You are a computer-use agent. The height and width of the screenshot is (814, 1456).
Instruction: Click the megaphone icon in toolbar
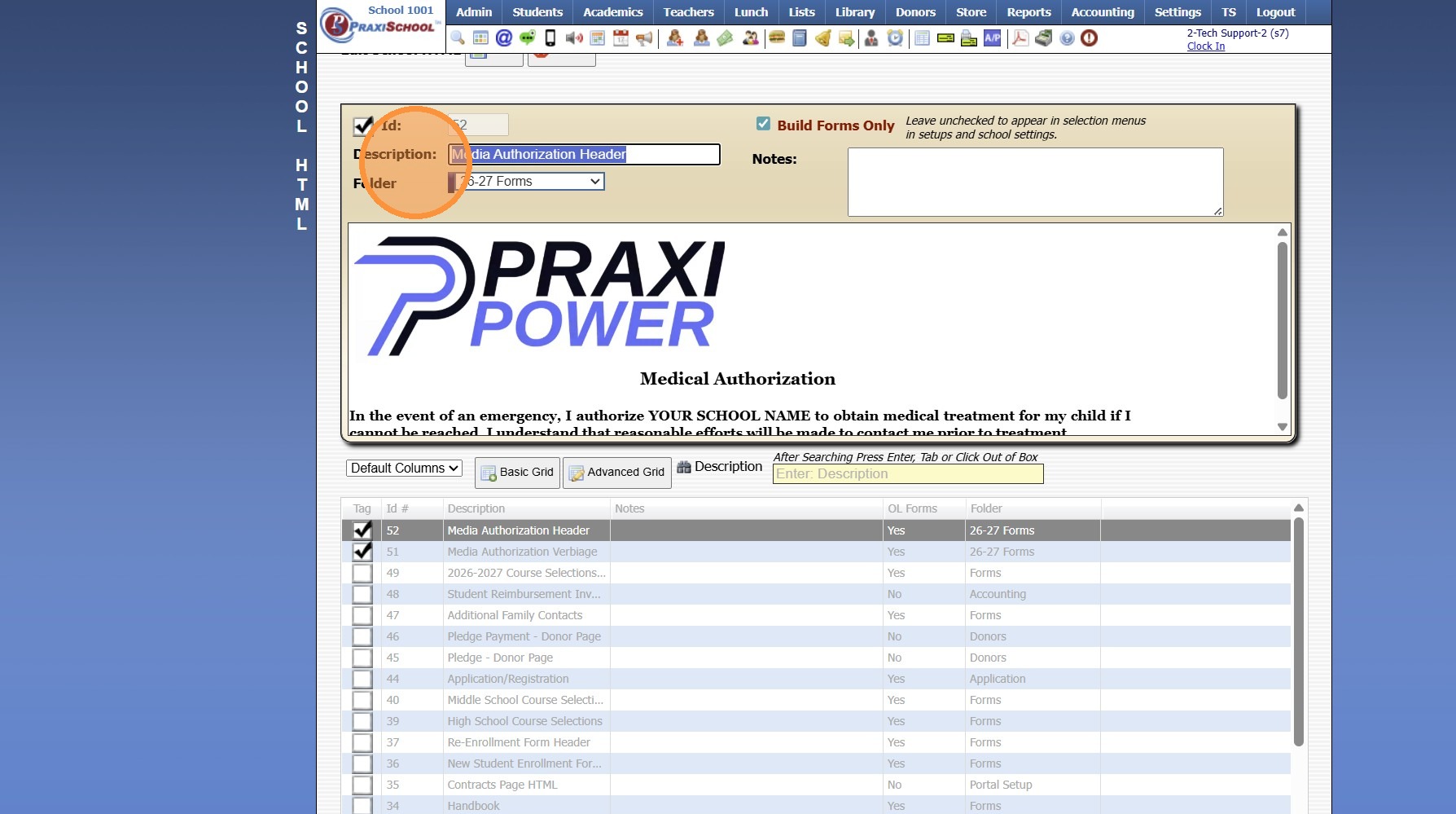[644, 38]
